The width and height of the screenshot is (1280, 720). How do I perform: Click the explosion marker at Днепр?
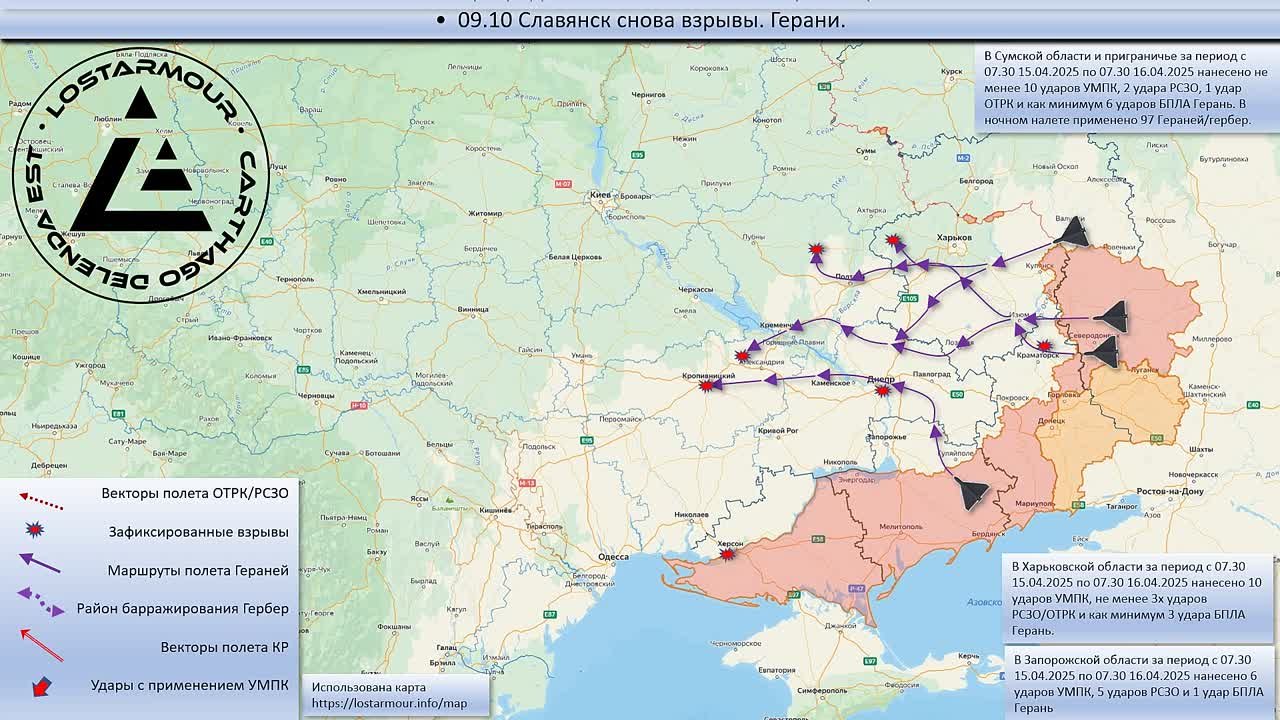tap(882, 390)
